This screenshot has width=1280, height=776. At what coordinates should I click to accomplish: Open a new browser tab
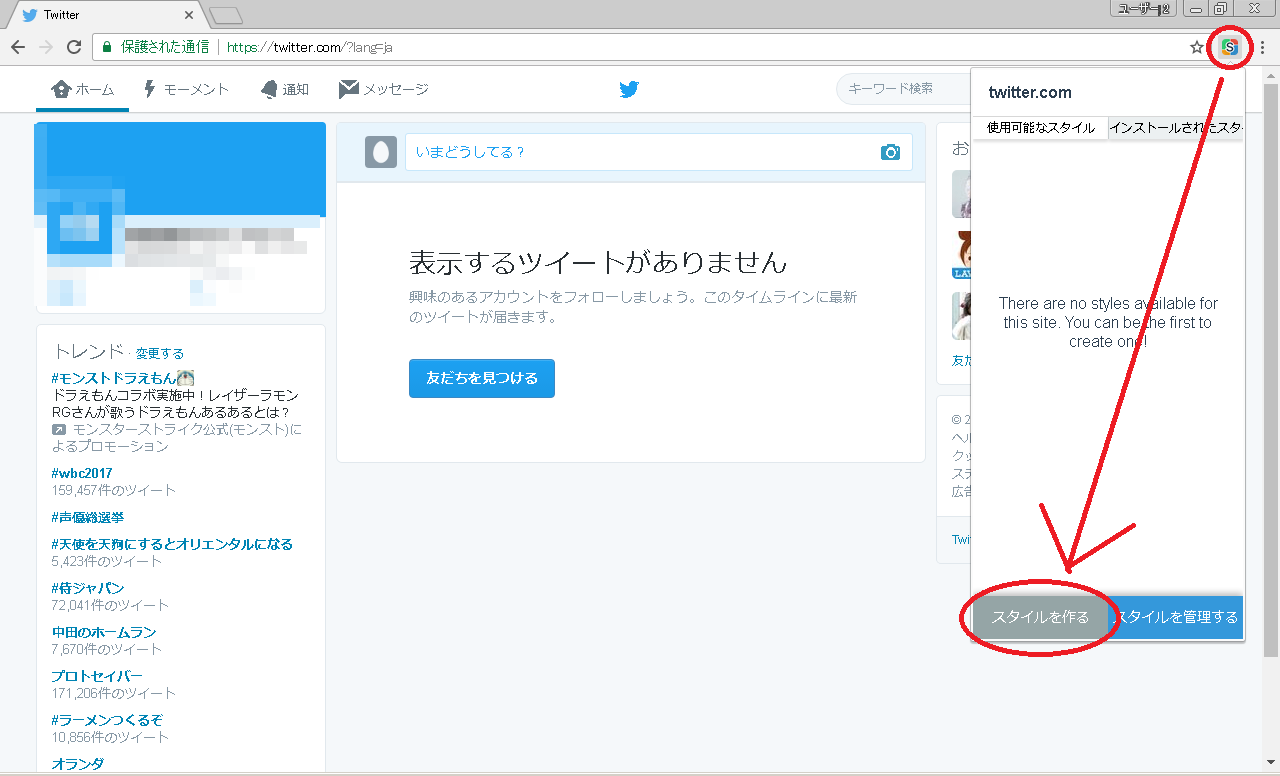pyautogui.click(x=227, y=15)
